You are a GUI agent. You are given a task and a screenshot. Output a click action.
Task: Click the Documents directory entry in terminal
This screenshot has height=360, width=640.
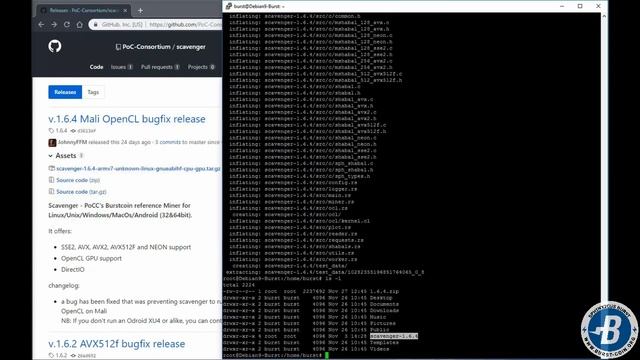click(384, 304)
